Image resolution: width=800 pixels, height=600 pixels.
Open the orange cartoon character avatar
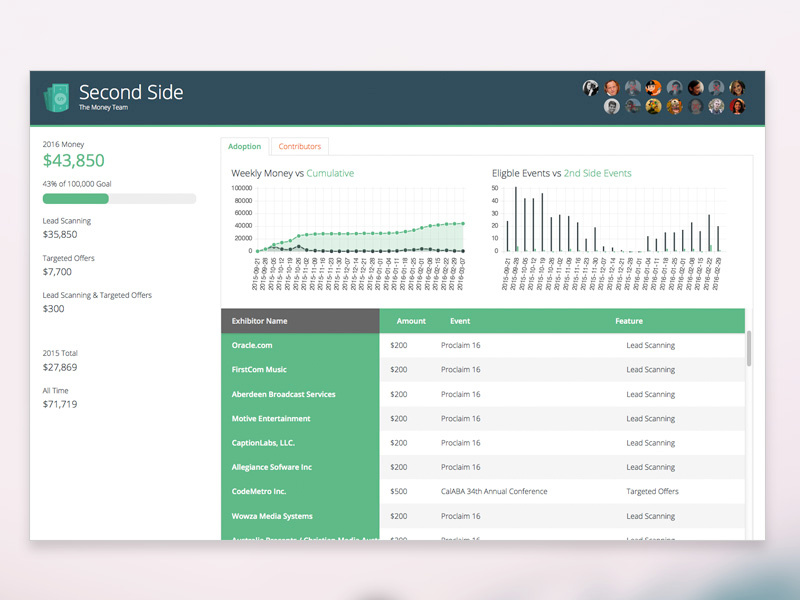(653, 88)
